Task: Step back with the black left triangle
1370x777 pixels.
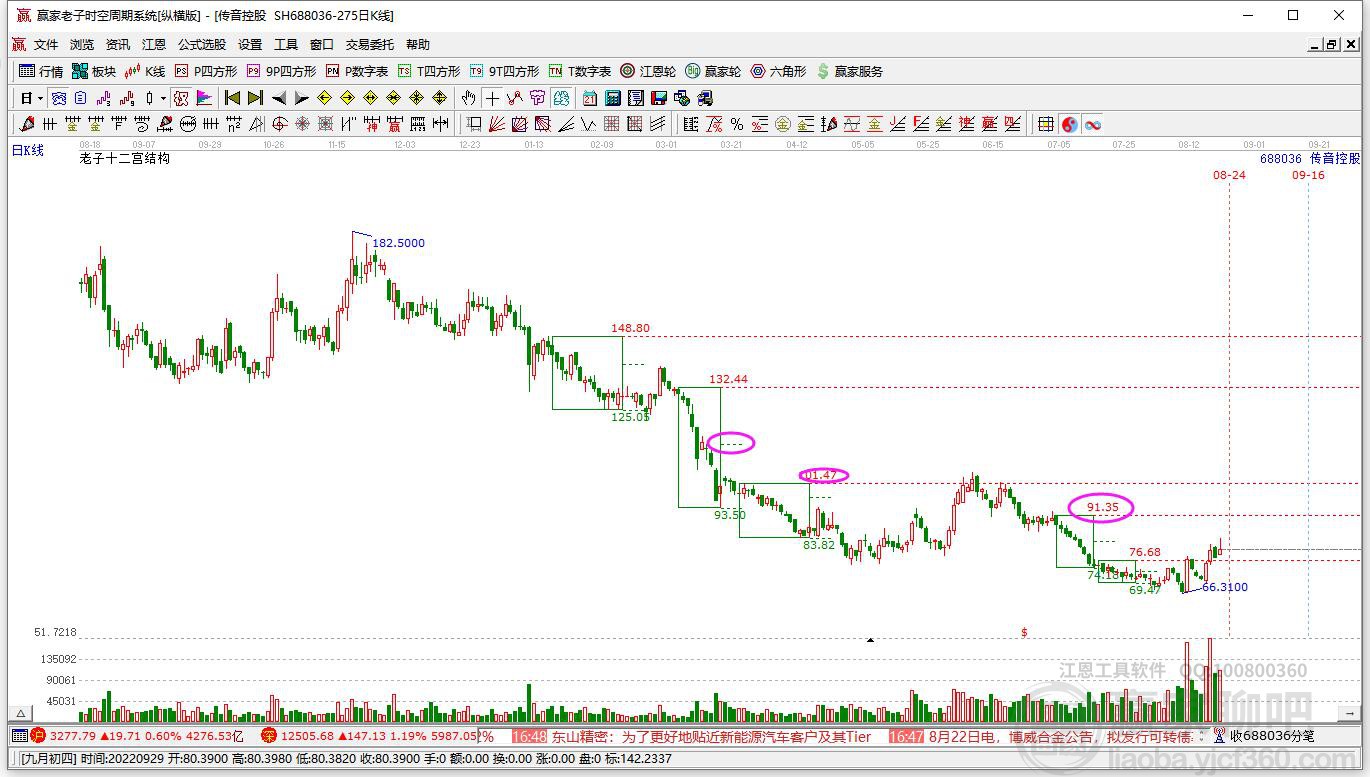Action: [279, 98]
